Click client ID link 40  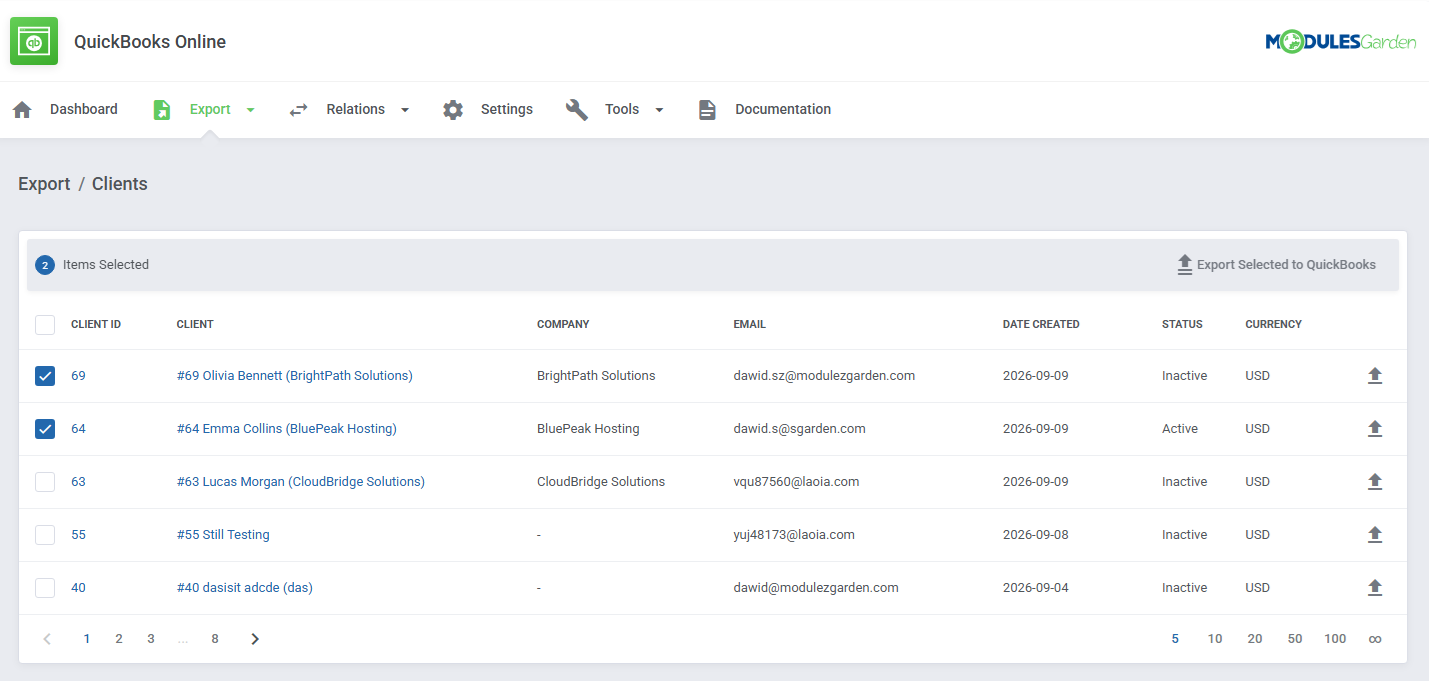(78, 588)
